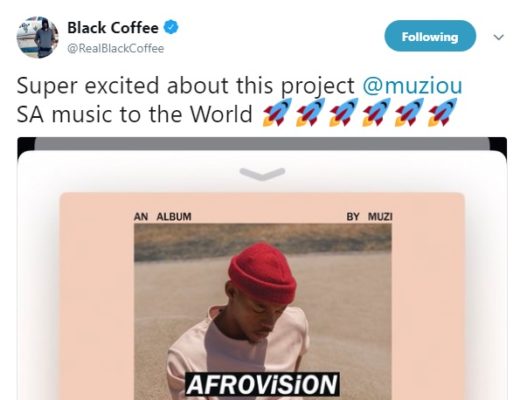Click the first rocket emoji
520x400 pixels.
click(277, 112)
